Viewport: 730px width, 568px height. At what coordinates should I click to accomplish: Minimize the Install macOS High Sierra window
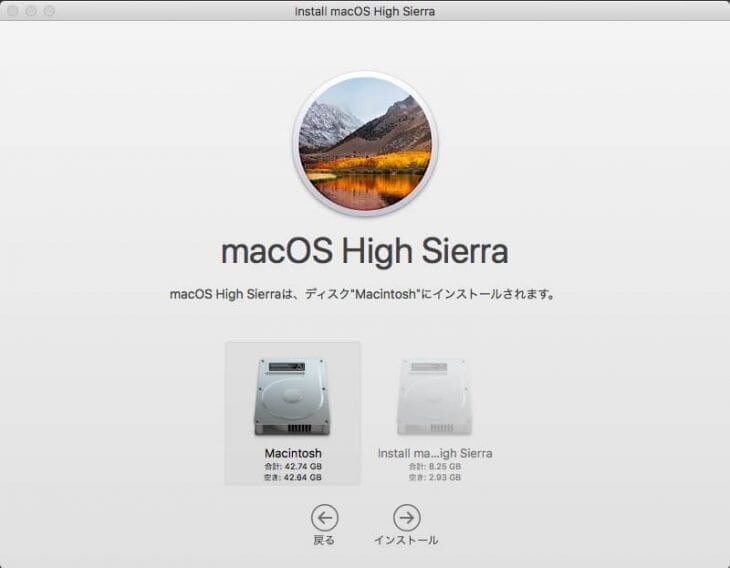[x=32, y=11]
